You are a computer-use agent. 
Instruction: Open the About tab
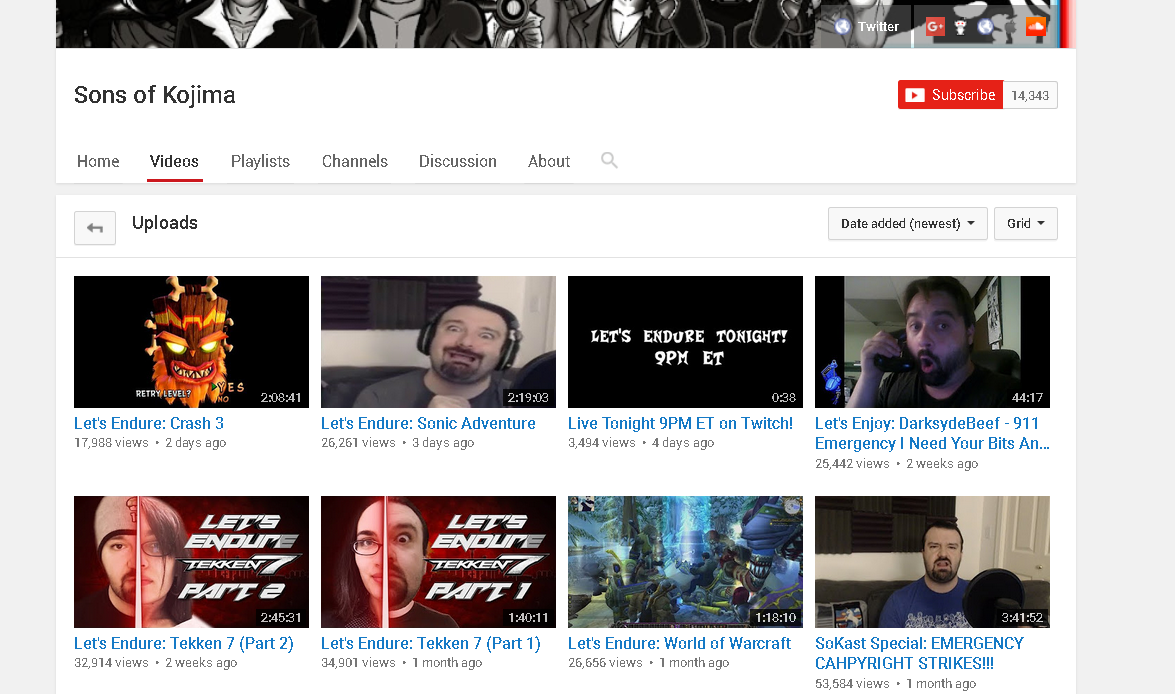(x=549, y=161)
